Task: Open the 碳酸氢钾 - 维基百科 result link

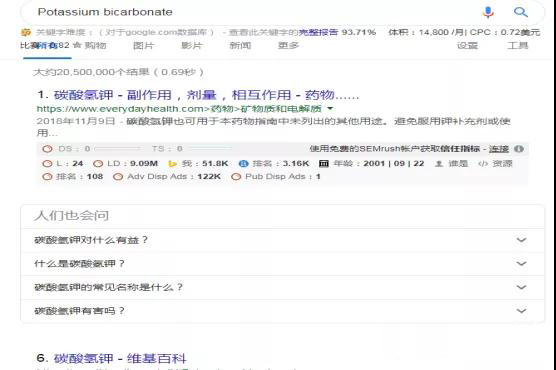Action: tap(120, 359)
